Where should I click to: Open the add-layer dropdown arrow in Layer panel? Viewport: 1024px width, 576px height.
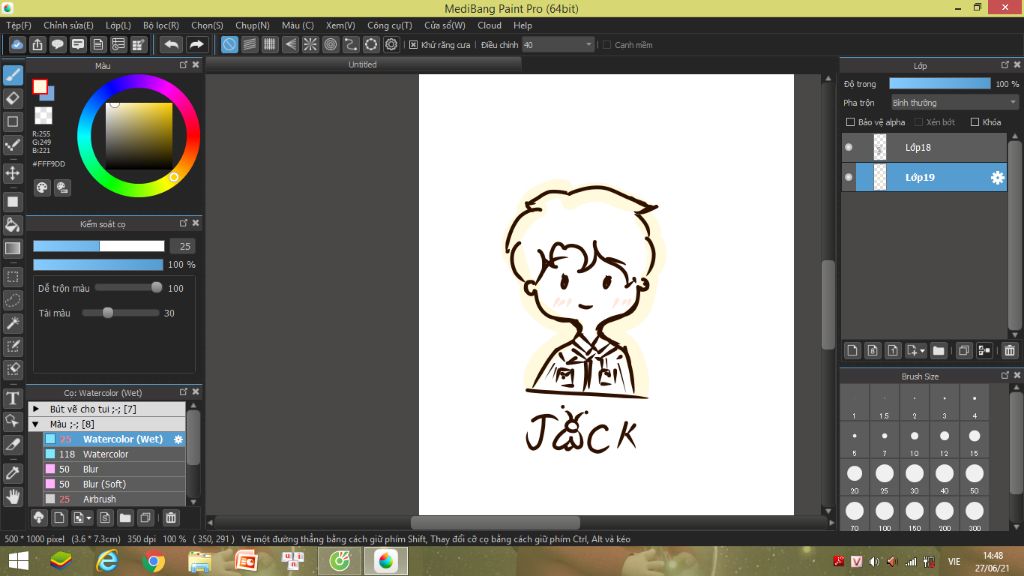coord(921,351)
